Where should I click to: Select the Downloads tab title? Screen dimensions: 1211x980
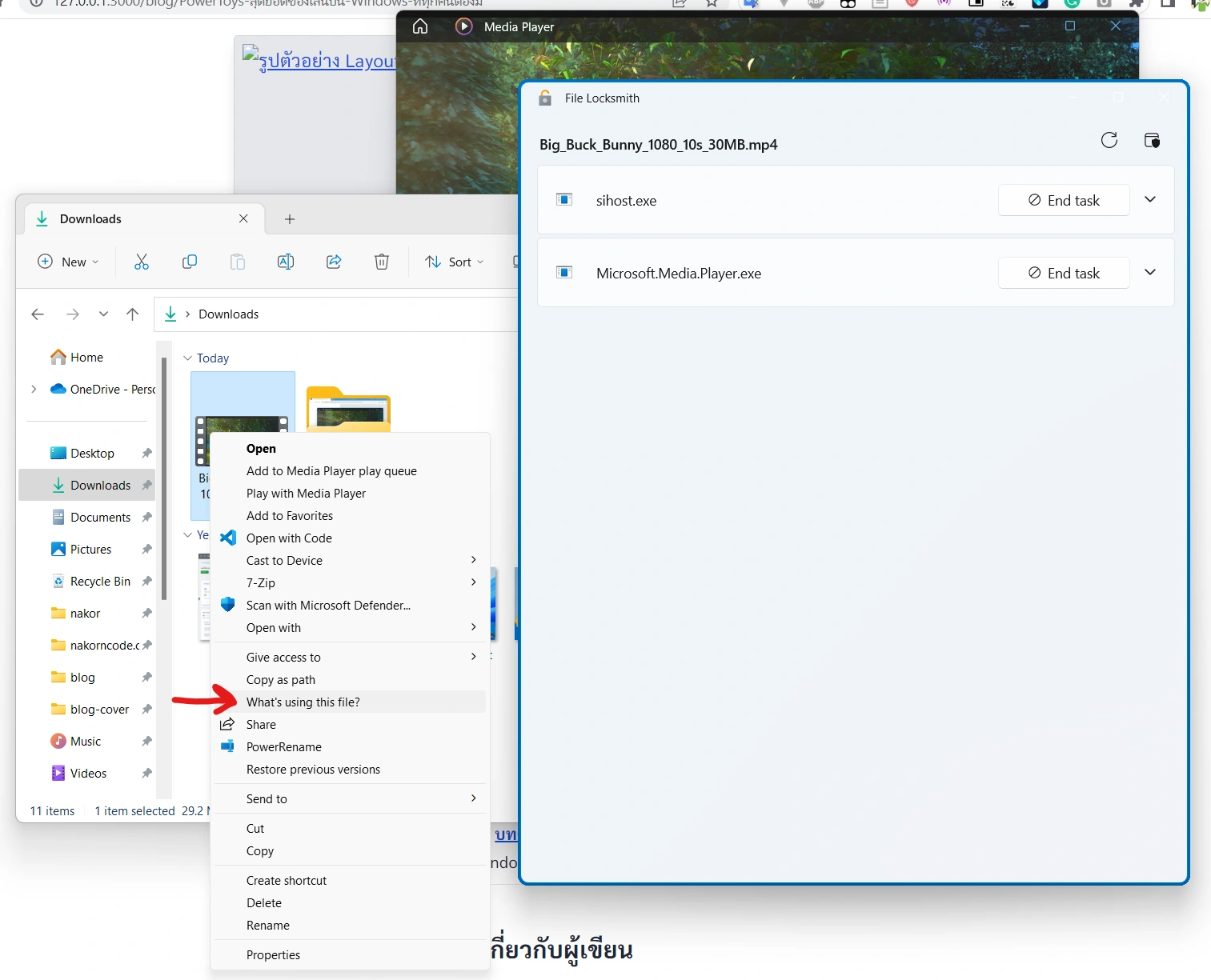(90, 219)
